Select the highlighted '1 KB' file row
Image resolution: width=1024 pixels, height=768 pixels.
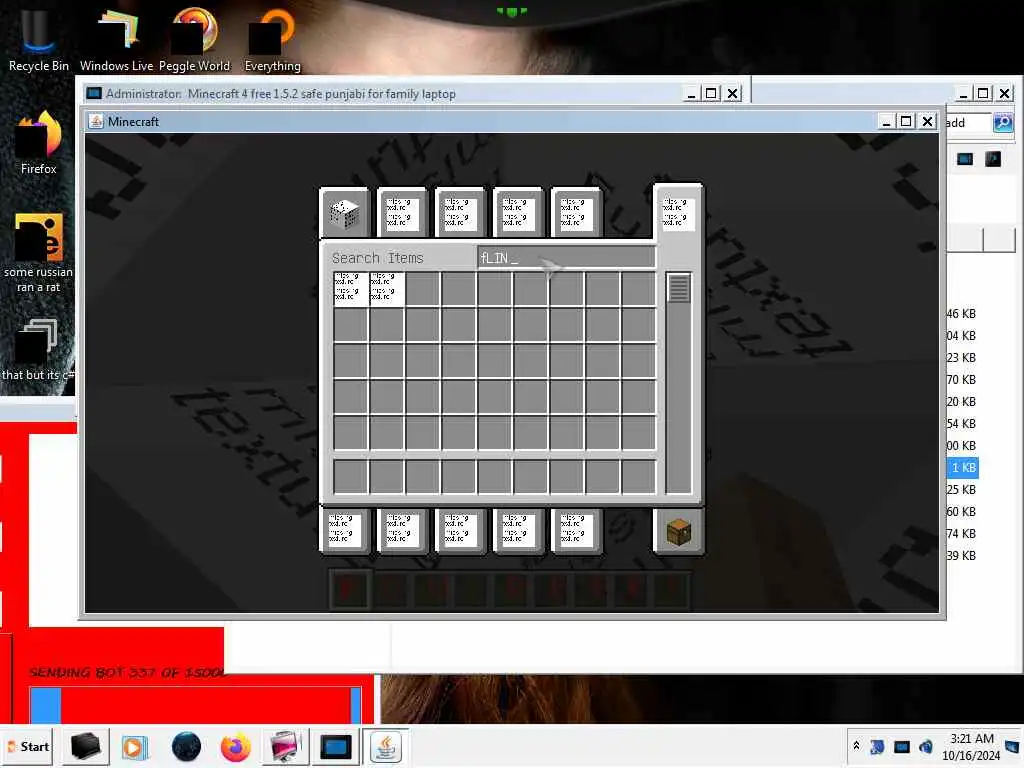coord(963,468)
